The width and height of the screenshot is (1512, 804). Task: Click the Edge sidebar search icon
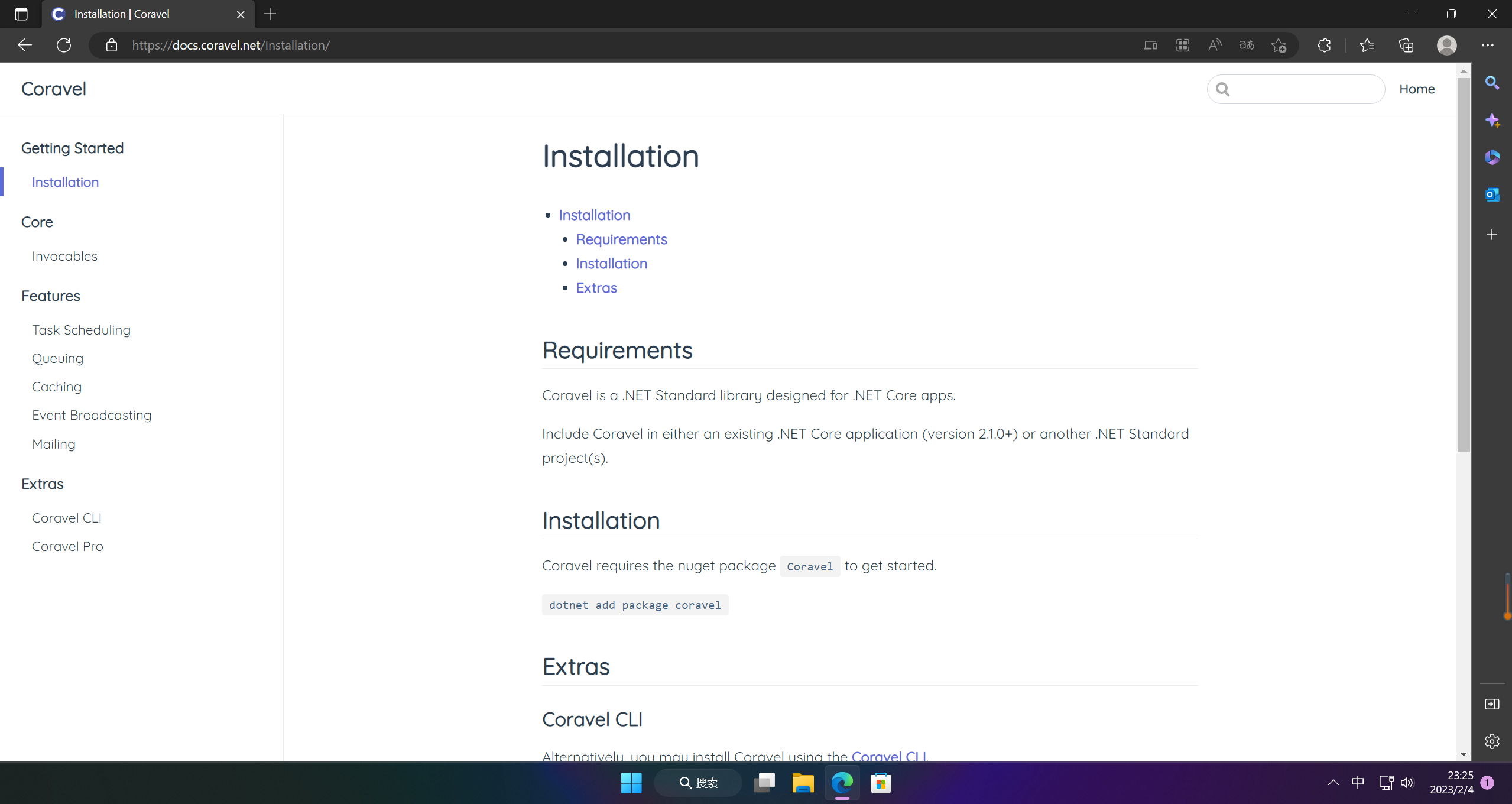point(1492,83)
